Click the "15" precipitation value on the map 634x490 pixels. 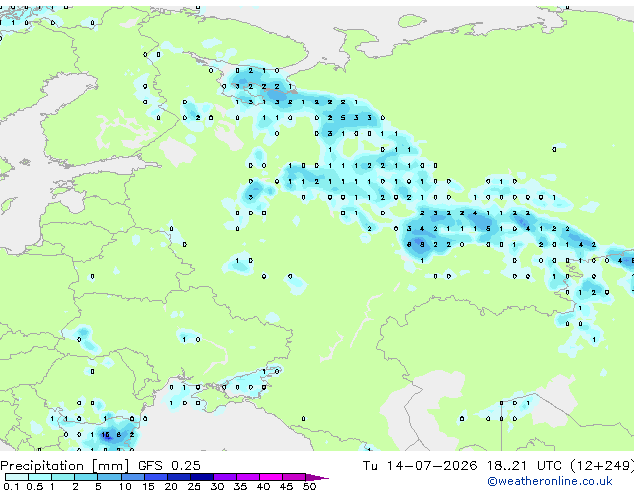[x=106, y=435]
